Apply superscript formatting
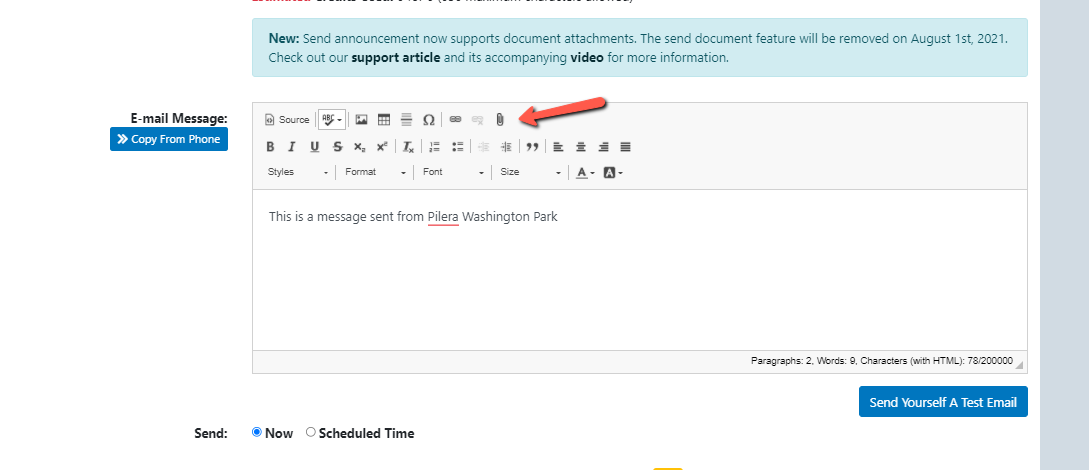The image size is (1089, 470). click(381, 146)
